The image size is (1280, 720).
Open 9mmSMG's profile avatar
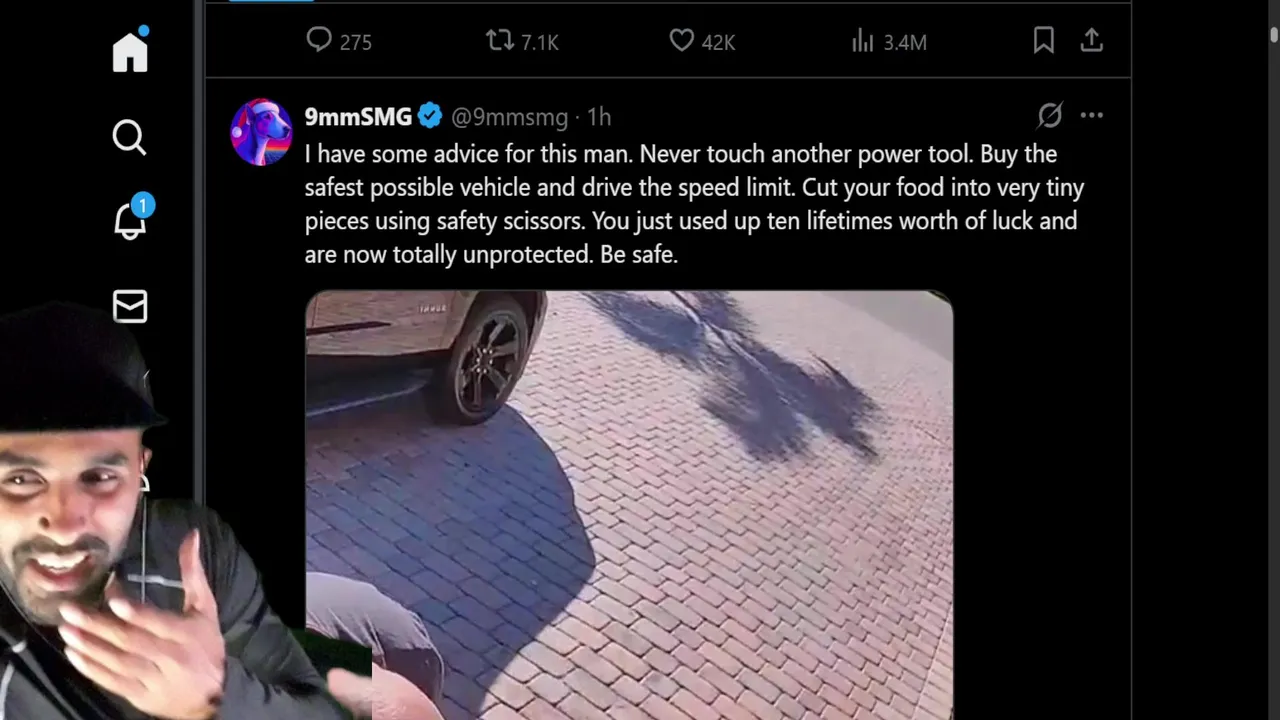(x=261, y=132)
